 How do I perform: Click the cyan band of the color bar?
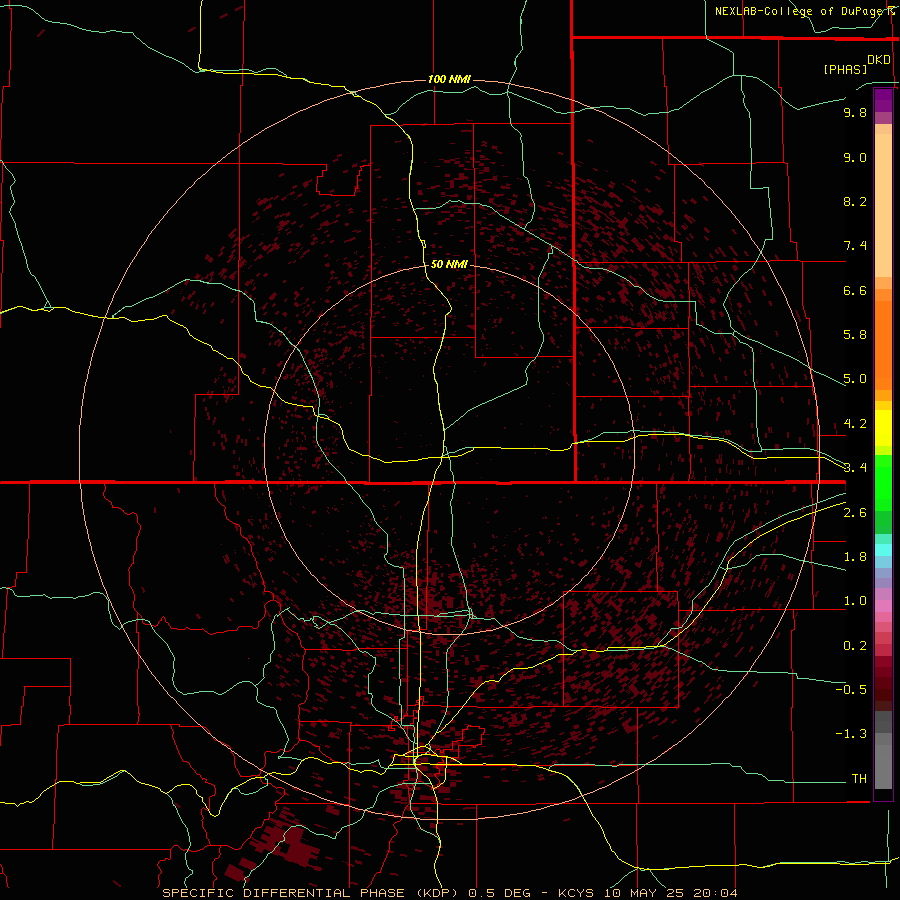click(x=883, y=550)
